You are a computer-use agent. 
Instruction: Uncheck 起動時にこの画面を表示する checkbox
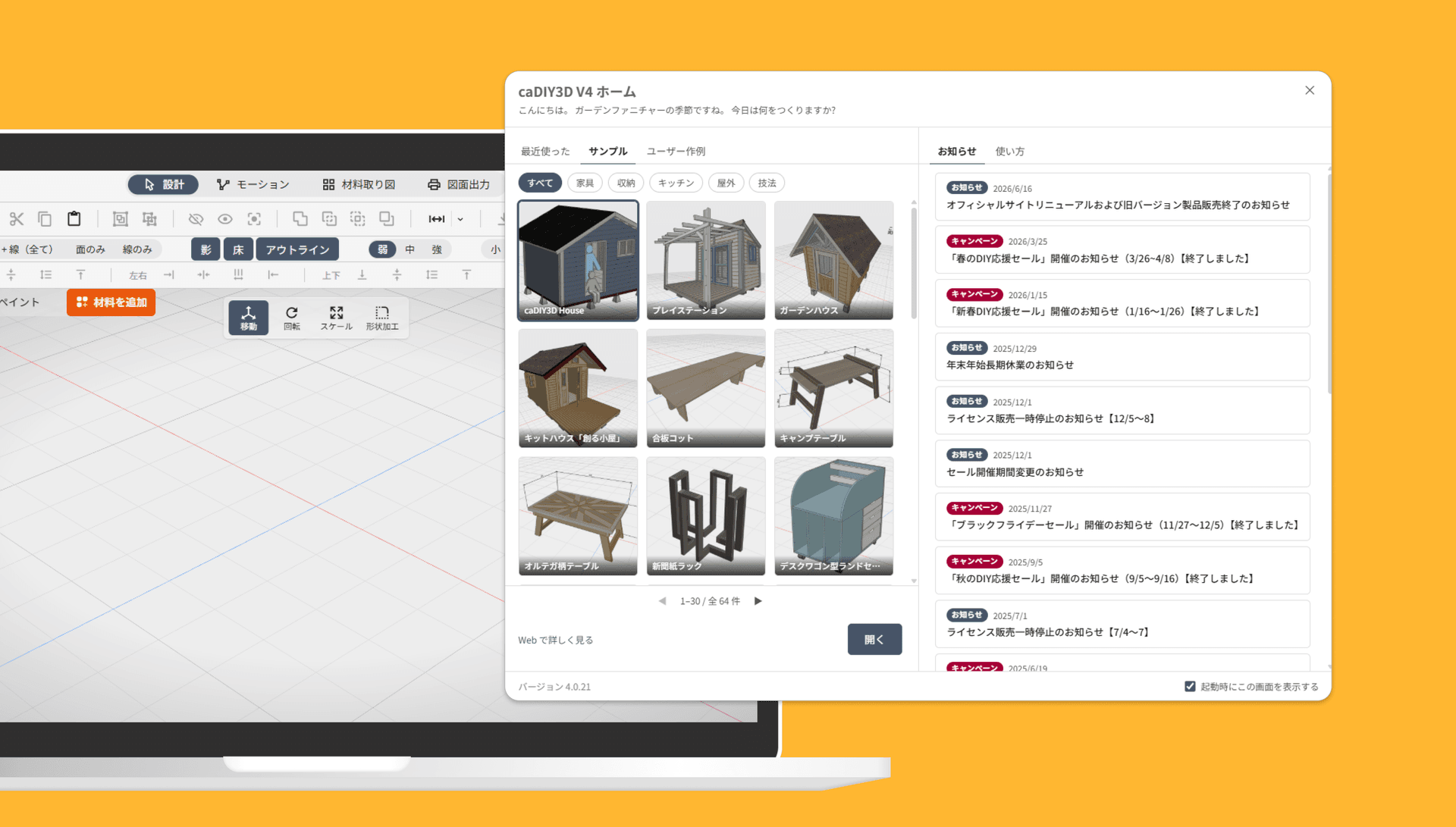pos(1190,687)
